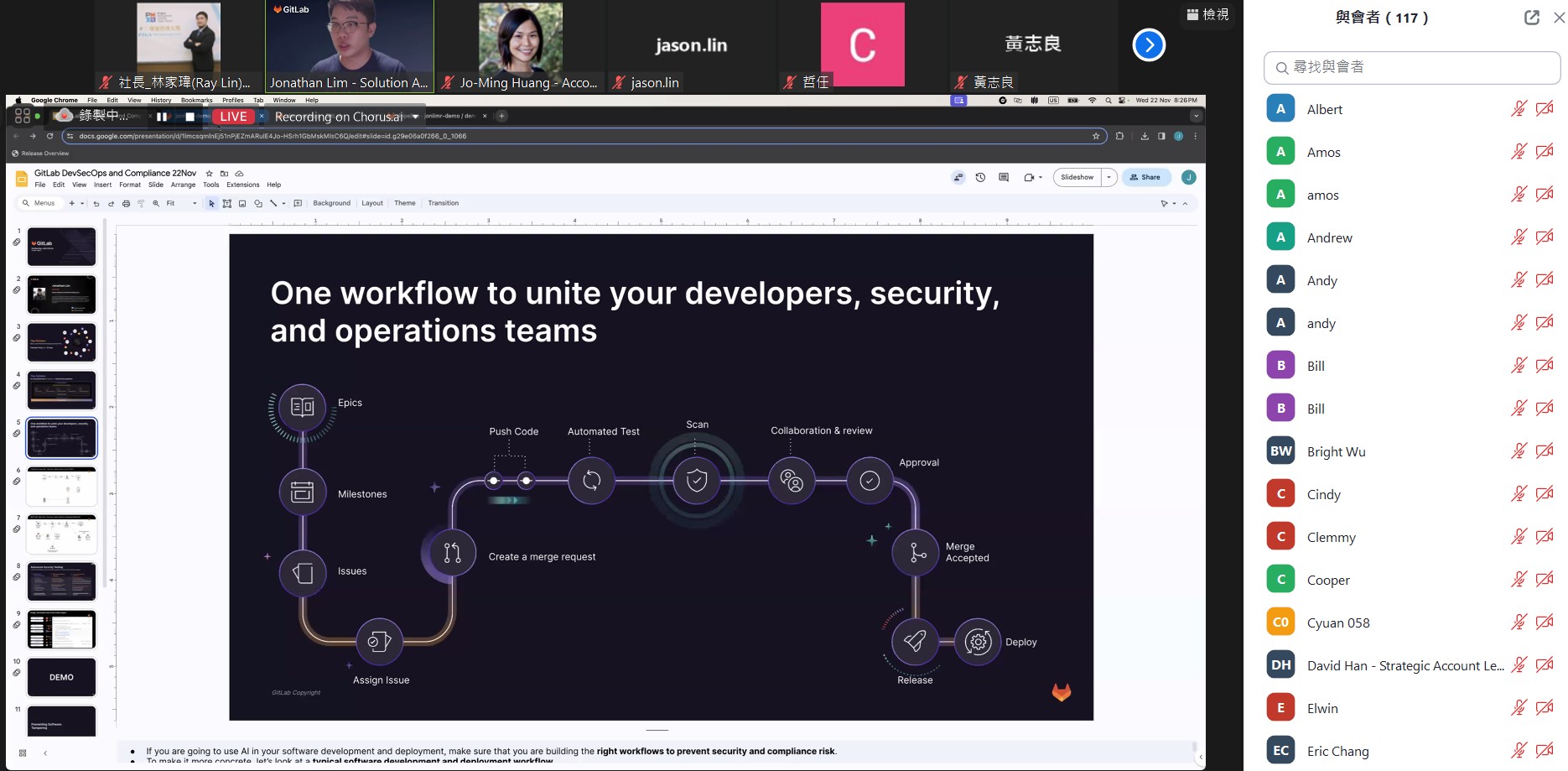1568x771 pixels.
Task: Open the comments panel icon in Slides
Action: (x=1004, y=177)
